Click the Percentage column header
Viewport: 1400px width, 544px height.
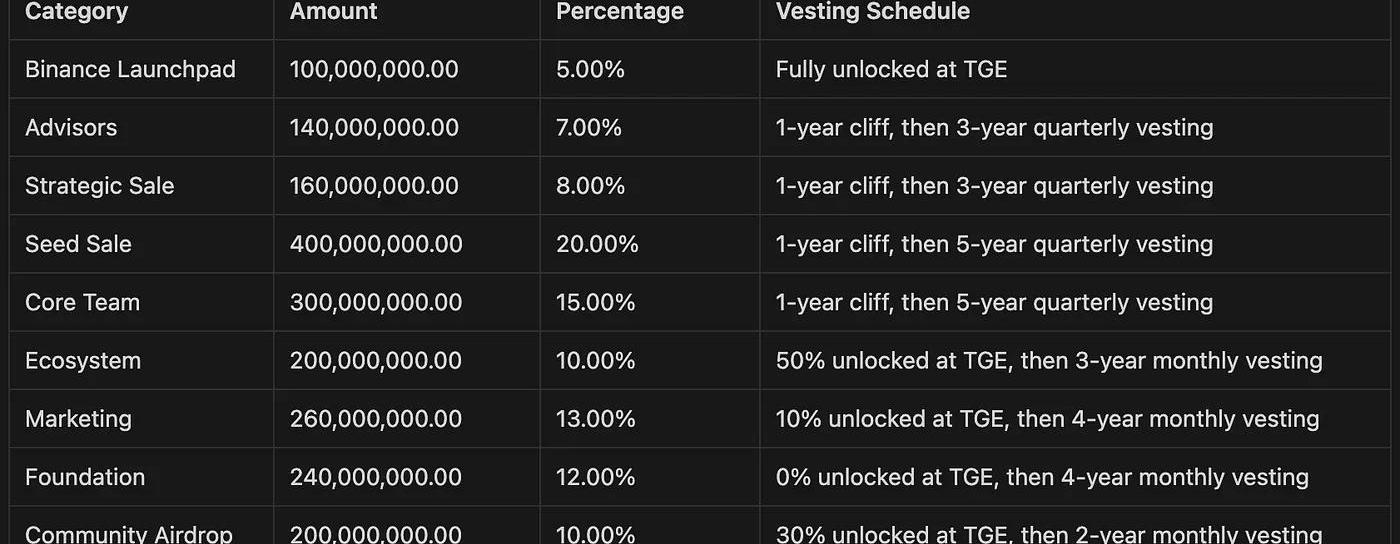pos(620,12)
